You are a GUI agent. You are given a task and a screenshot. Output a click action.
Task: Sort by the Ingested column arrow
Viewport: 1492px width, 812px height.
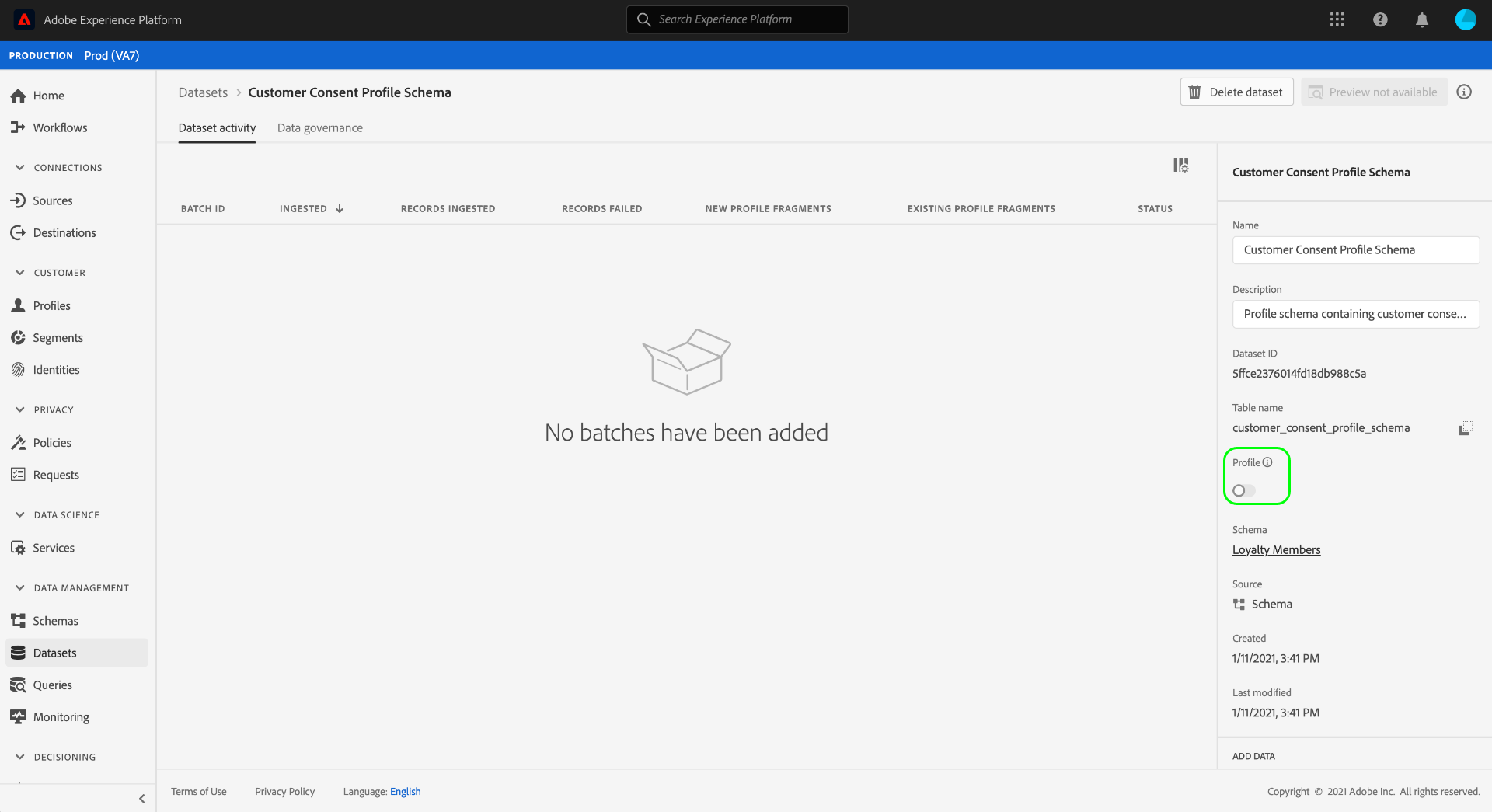[x=340, y=208]
